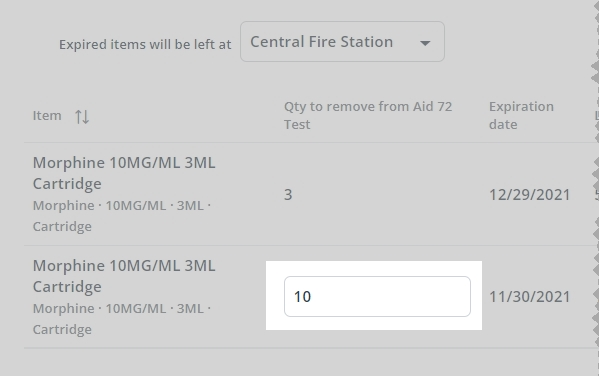Click the Central Fire Station dropdown arrow

(x=425, y=43)
